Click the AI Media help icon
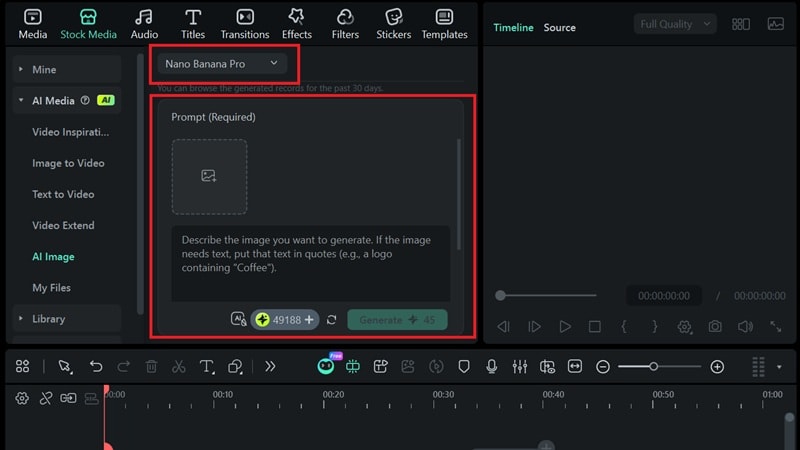The width and height of the screenshot is (800, 450). (x=85, y=101)
